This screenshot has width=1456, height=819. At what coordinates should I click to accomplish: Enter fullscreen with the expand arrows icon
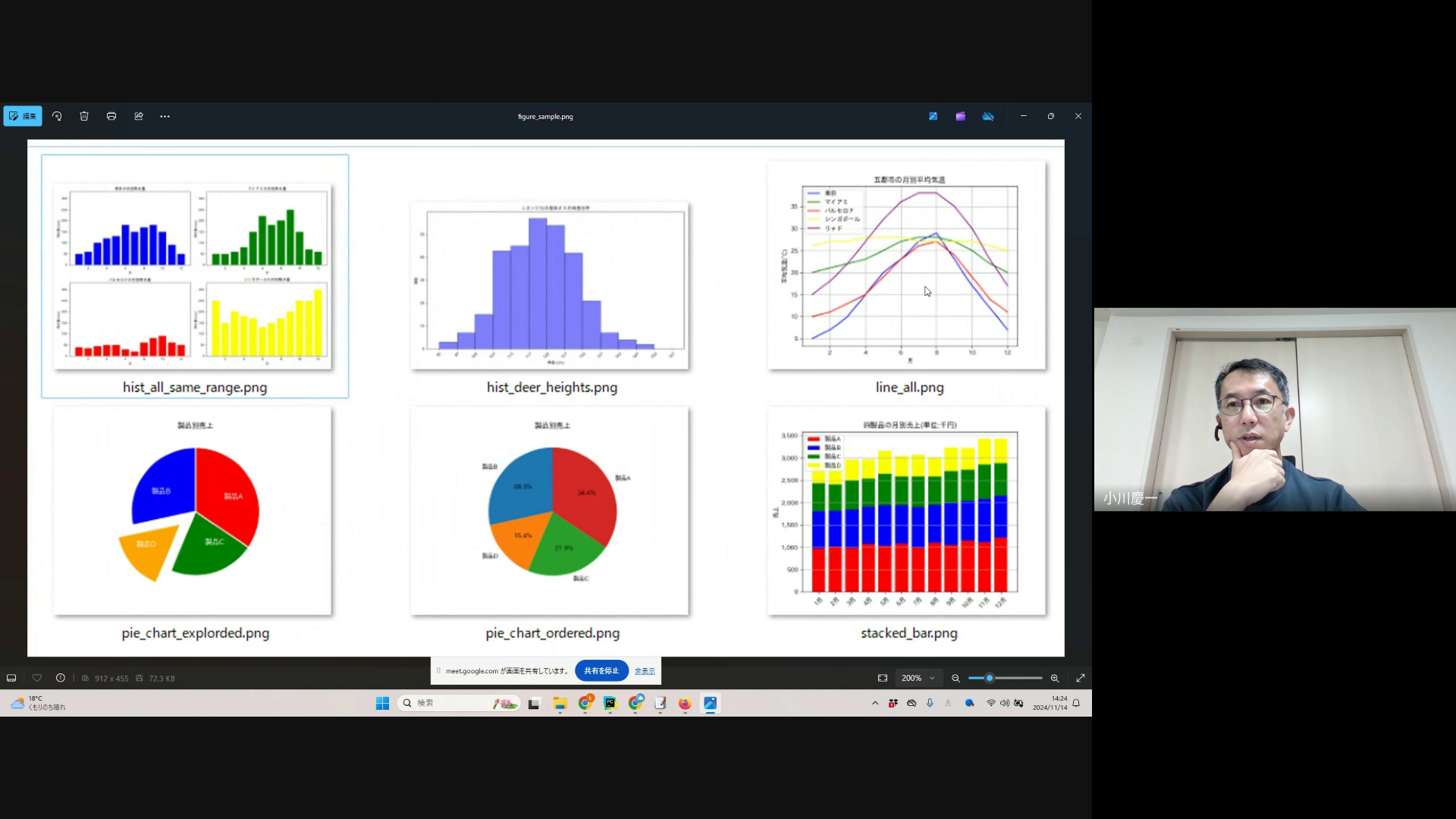[1081, 678]
